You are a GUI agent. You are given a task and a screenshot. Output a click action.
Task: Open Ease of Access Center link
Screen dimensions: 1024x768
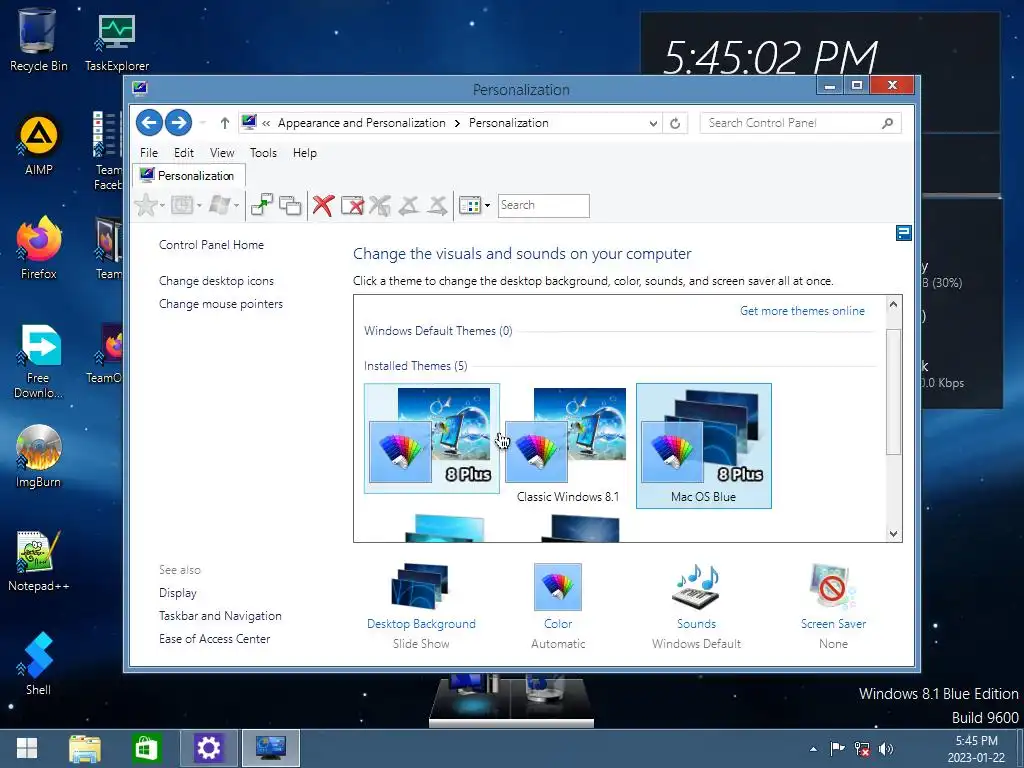214,639
